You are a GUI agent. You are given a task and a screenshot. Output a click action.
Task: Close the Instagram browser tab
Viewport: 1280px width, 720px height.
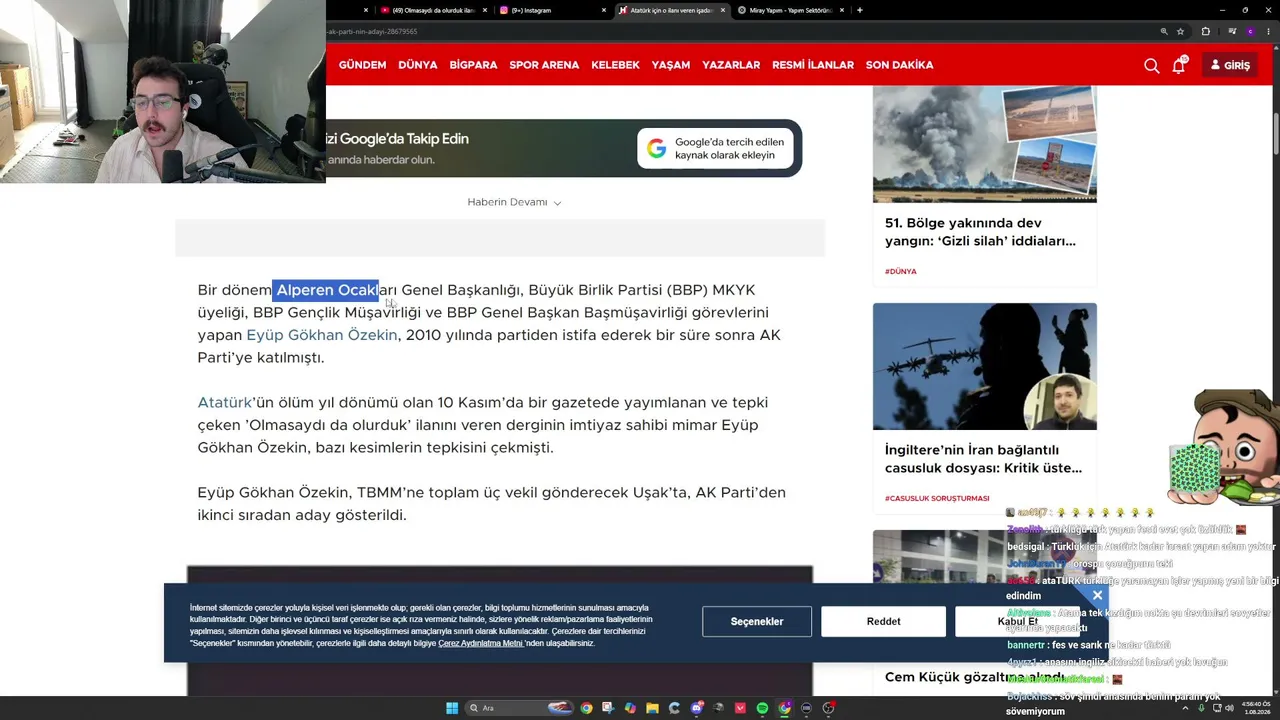point(604,10)
